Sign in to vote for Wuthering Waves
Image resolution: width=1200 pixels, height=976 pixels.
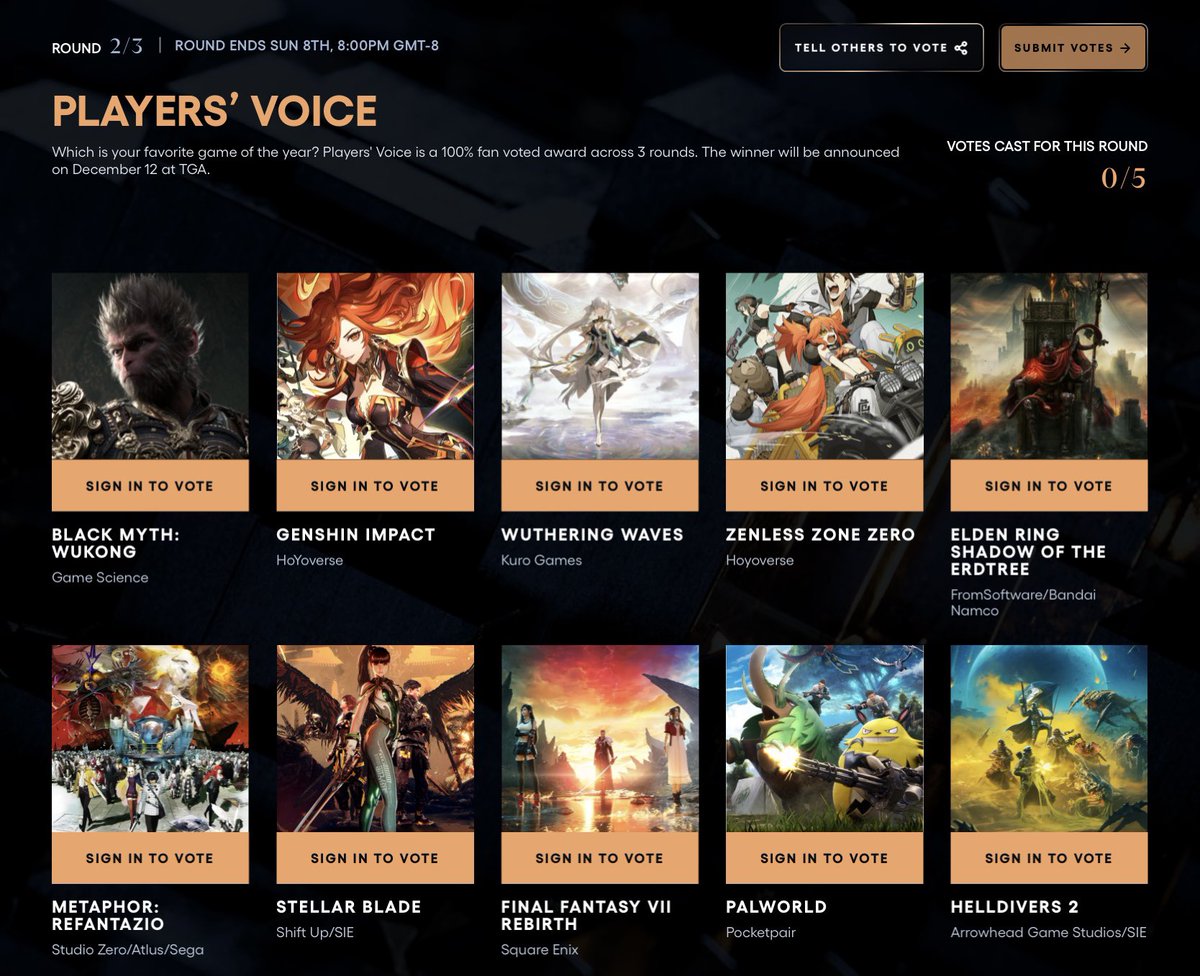600,486
